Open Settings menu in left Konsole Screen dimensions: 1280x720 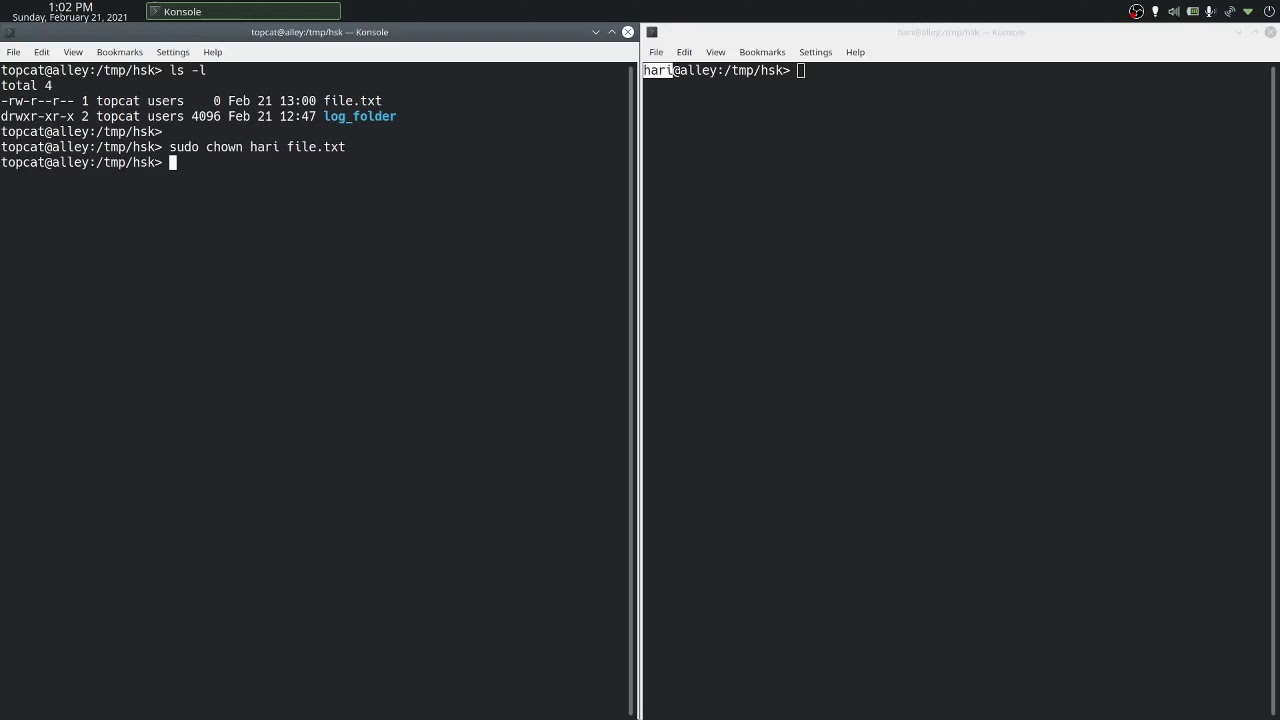click(173, 52)
